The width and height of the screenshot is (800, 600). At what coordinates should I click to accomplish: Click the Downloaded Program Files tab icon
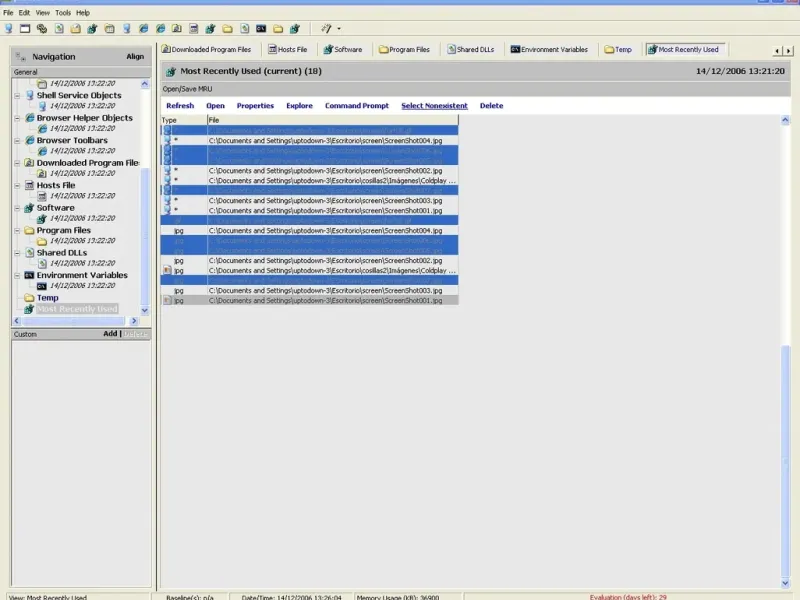click(x=166, y=49)
